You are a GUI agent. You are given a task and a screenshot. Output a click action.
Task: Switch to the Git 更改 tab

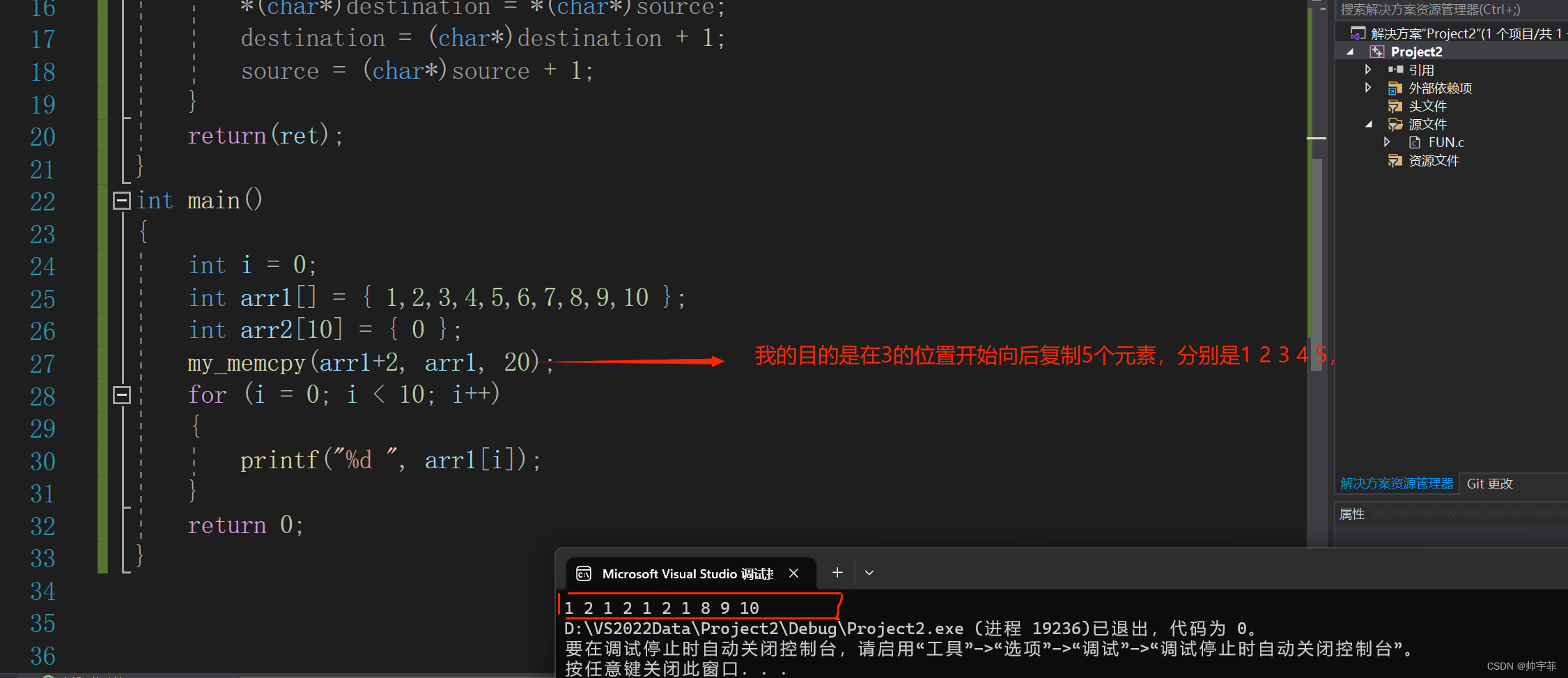[x=1489, y=484]
